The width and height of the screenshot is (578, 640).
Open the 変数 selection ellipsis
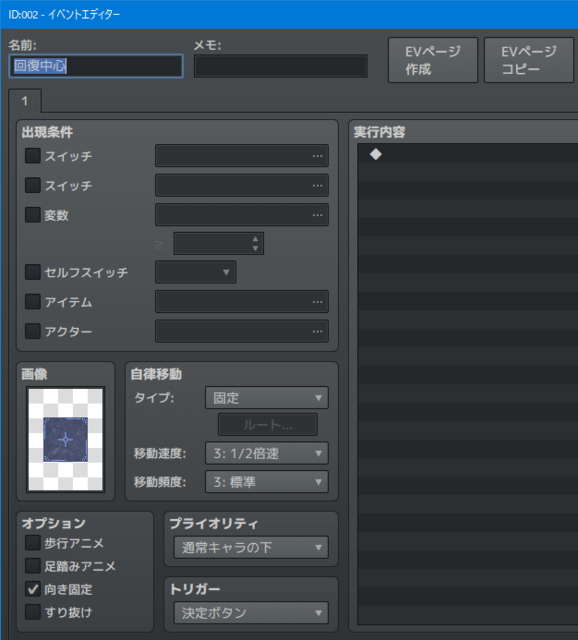[317, 215]
